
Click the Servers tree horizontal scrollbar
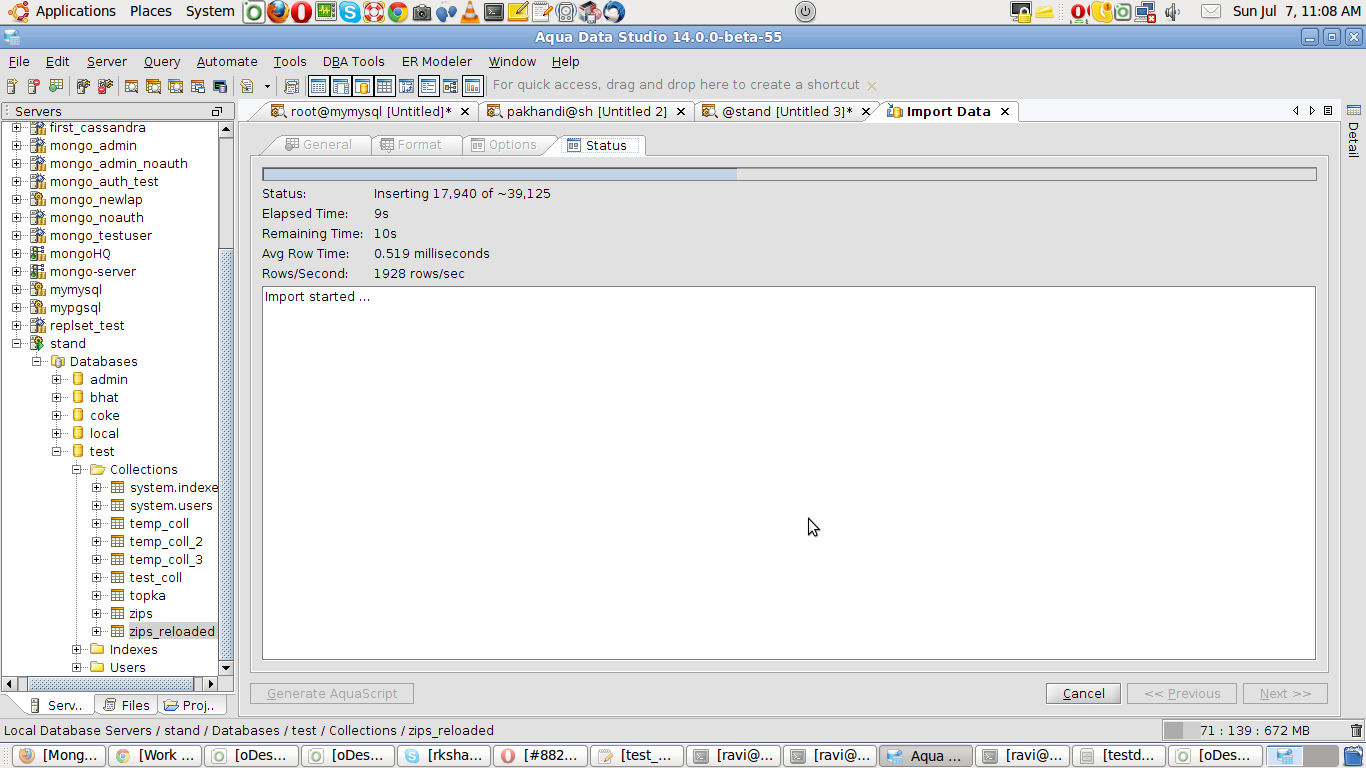110,684
